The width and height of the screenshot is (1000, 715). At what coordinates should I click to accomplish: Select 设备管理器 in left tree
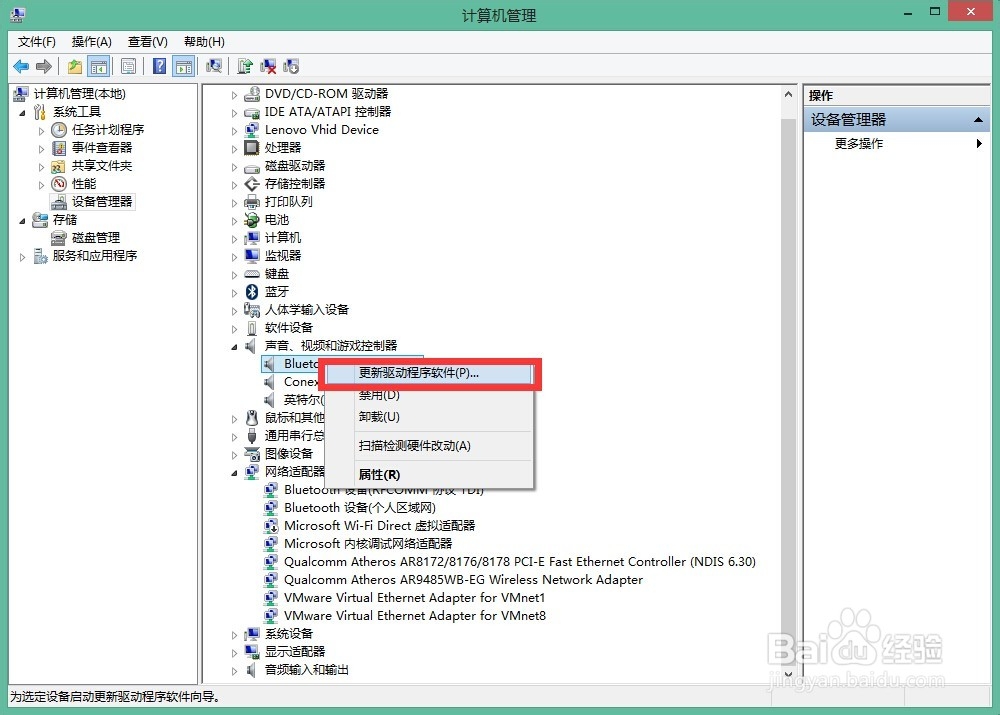(x=102, y=202)
